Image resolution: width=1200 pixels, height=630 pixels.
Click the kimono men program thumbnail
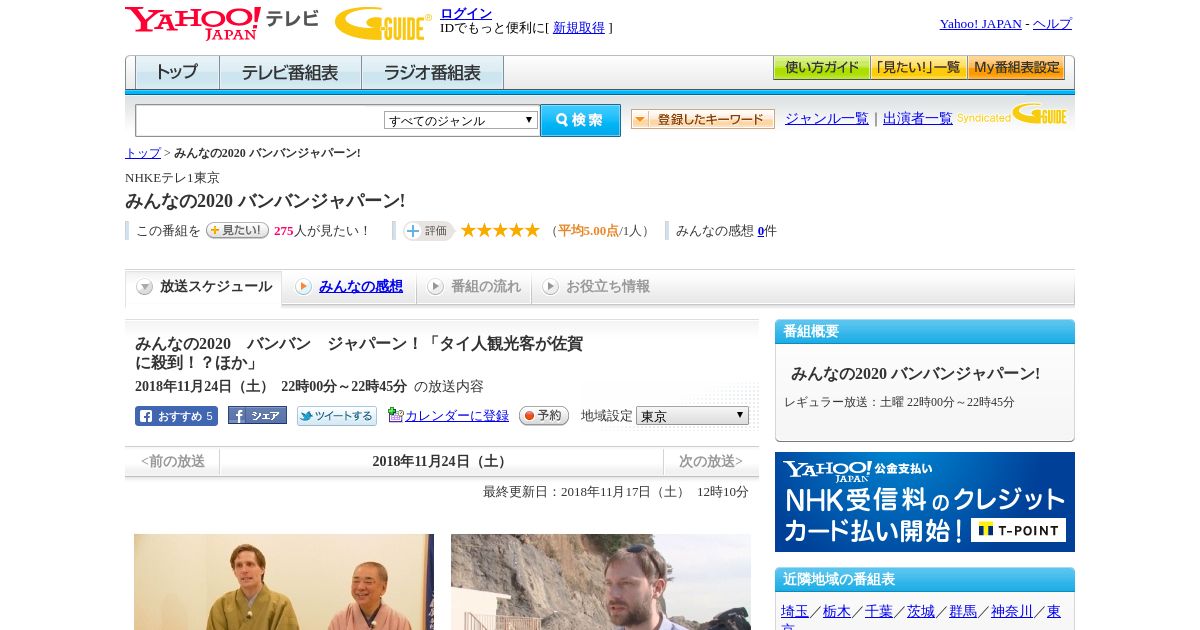[x=284, y=582]
